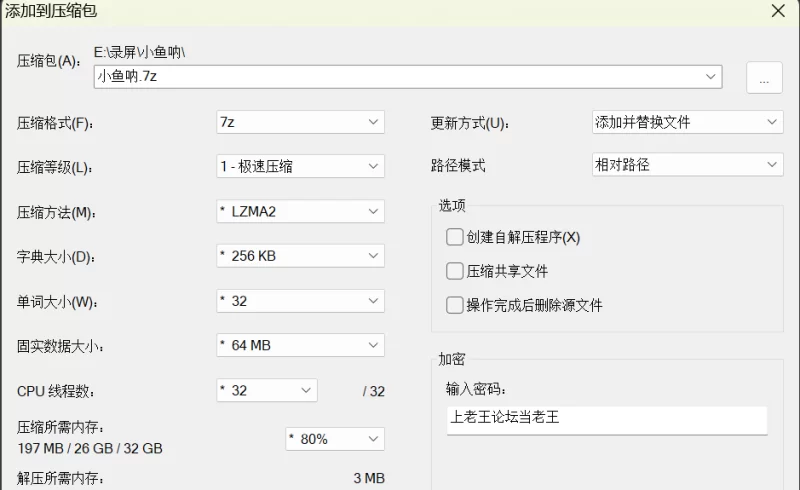Click the browse (...) button for archive path
This screenshot has height=490, width=800.
pyautogui.click(x=764, y=79)
